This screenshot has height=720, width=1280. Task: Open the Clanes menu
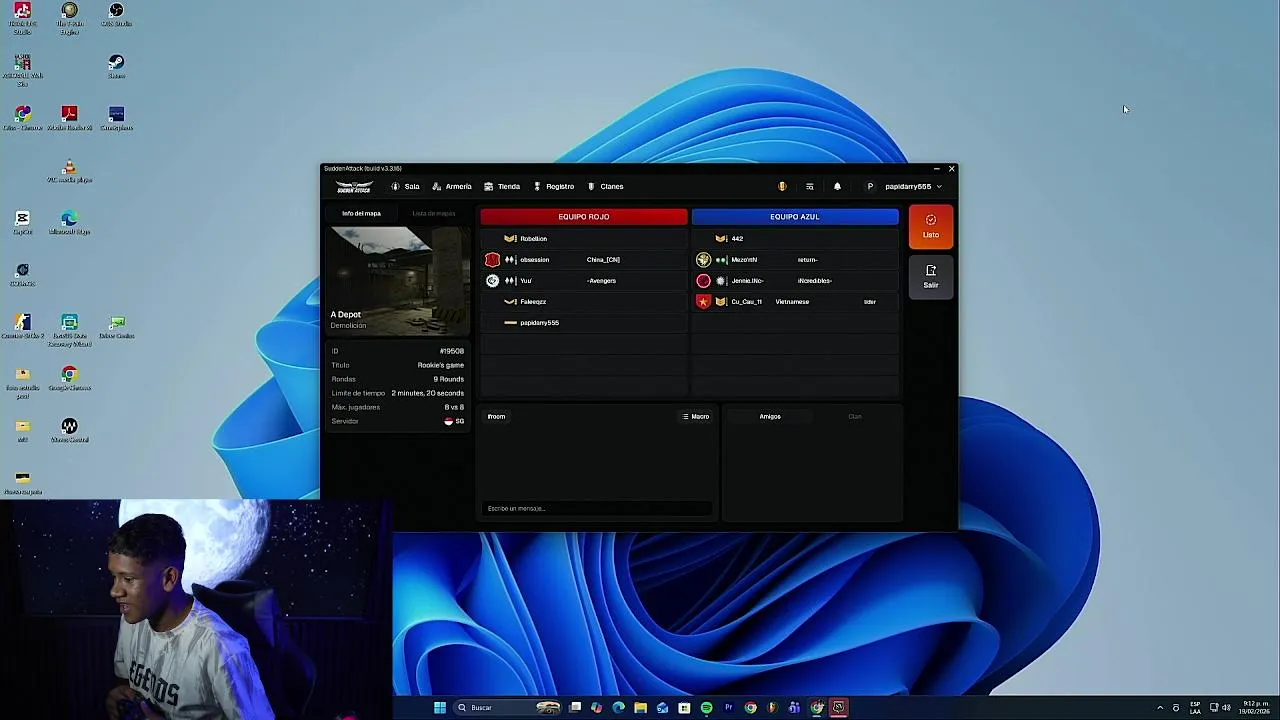point(605,187)
